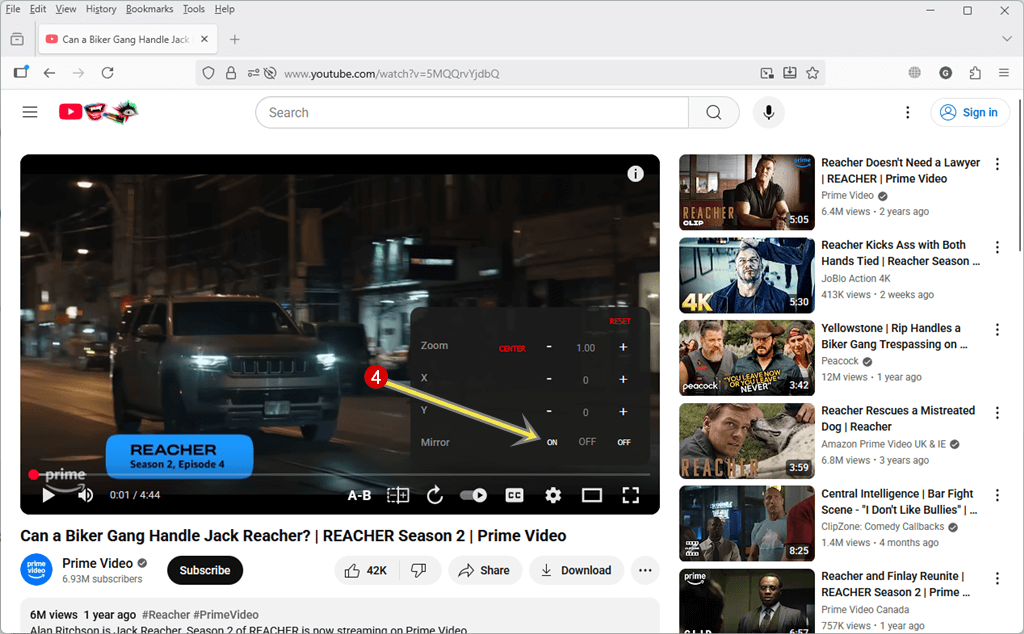This screenshot has height=634, width=1024.
Task: Download the video
Action: click(576, 570)
